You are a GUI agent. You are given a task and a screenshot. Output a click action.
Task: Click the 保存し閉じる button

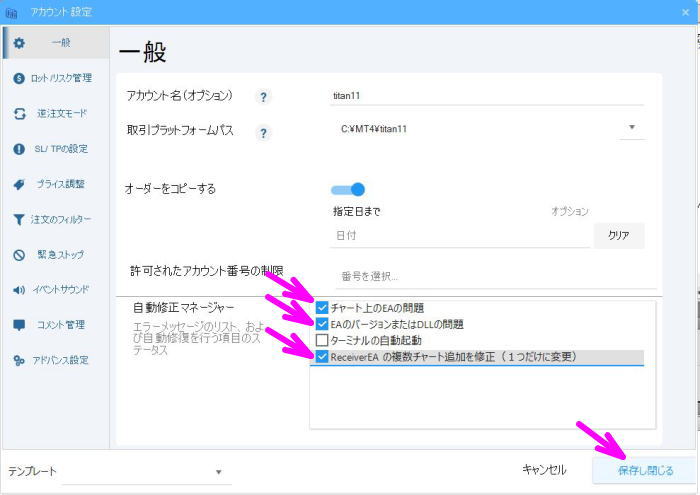click(x=645, y=470)
